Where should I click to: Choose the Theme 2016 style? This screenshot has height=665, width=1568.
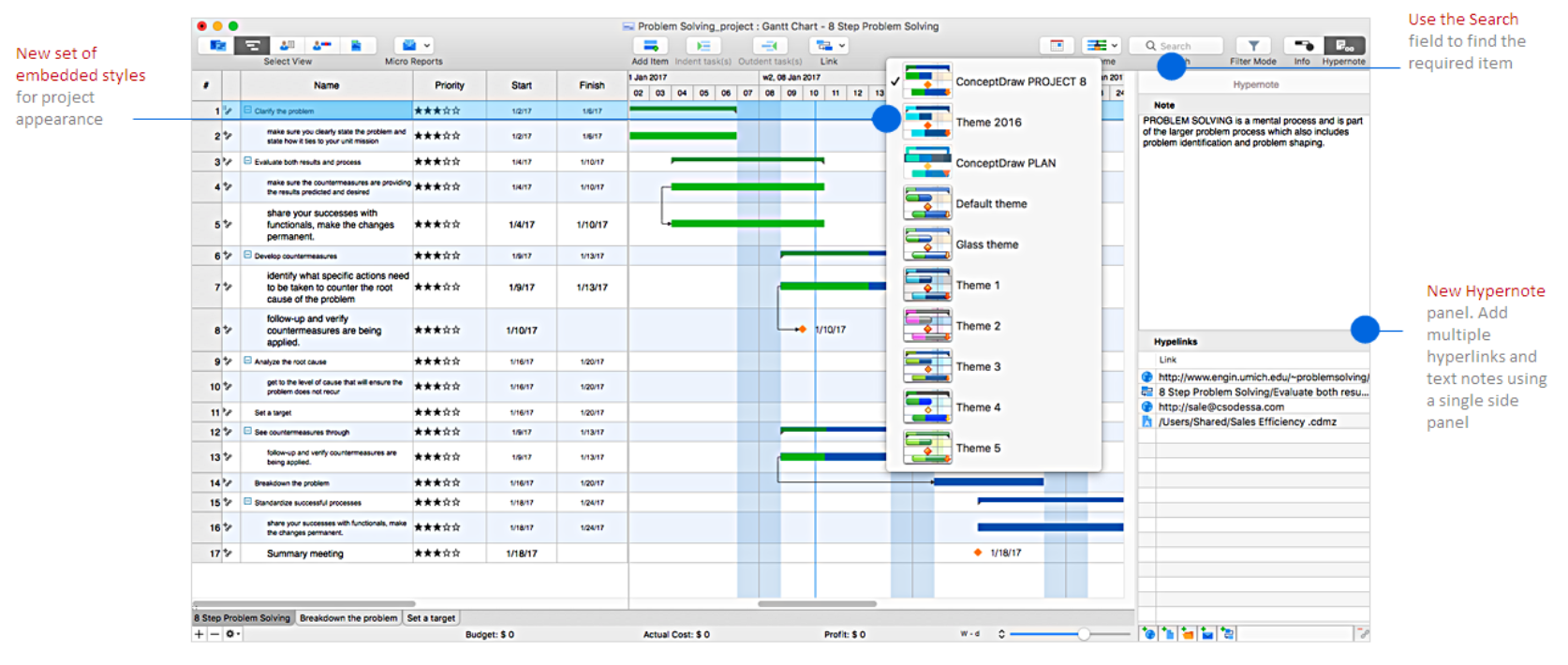coord(995,122)
